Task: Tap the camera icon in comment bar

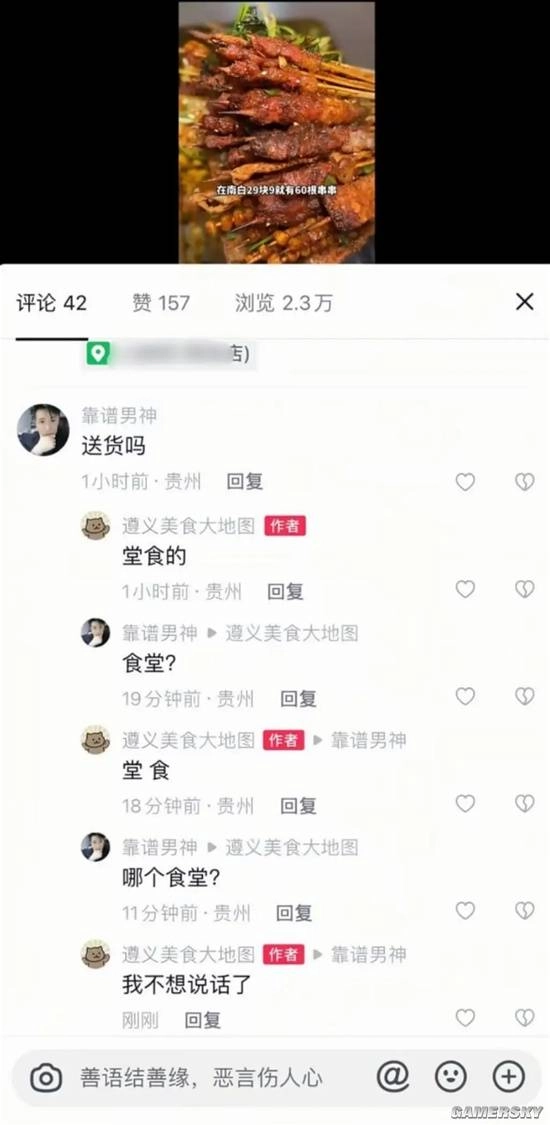Action: (46, 1077)
